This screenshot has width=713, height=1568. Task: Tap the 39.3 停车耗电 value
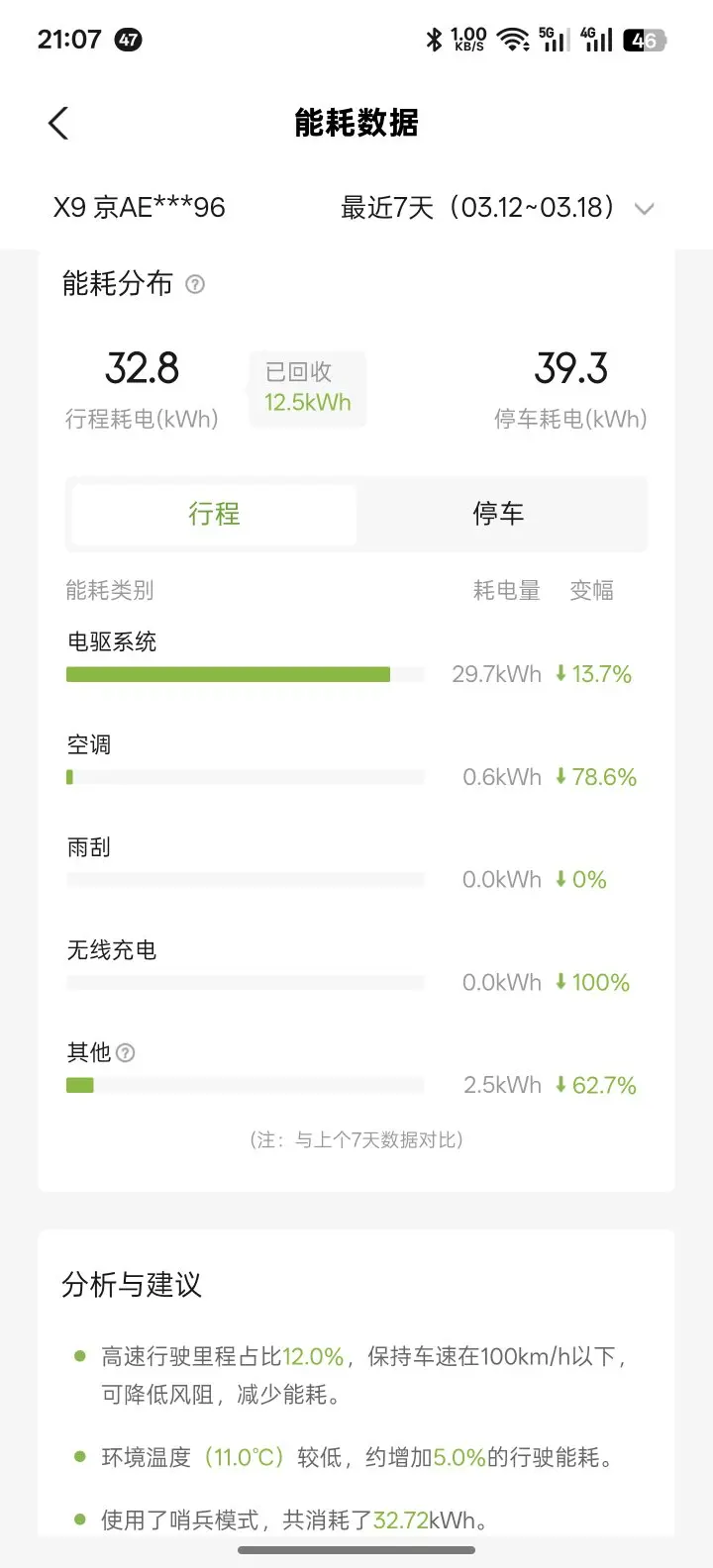pyautogui.click(x=570, y=369)
